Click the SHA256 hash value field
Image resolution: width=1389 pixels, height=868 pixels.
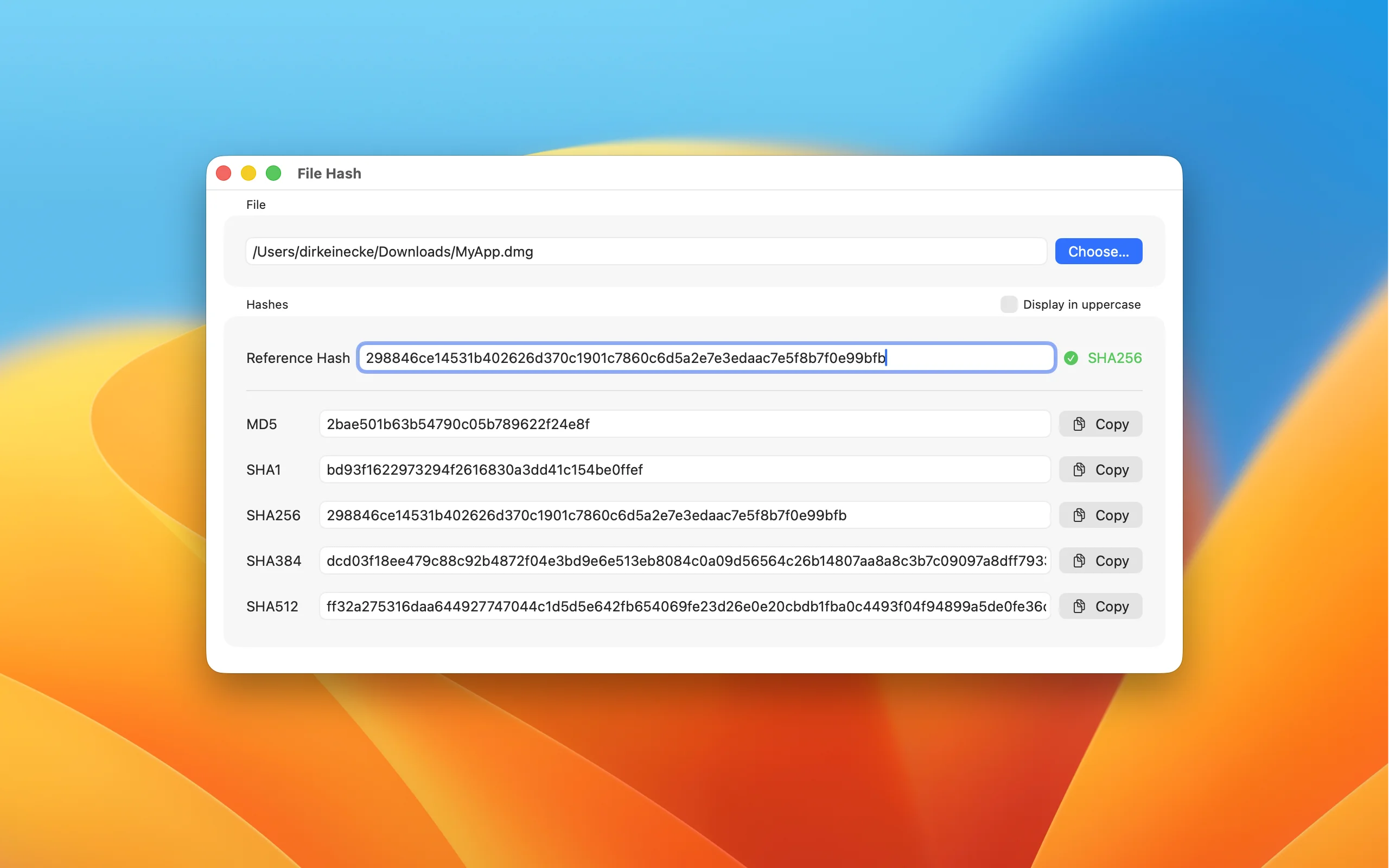685,515
